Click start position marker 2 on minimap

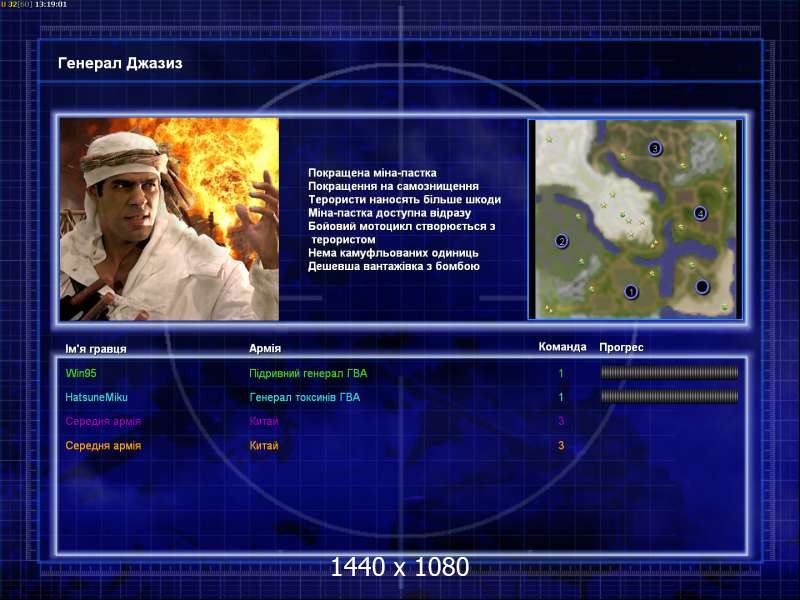click(x=562, y=241)
